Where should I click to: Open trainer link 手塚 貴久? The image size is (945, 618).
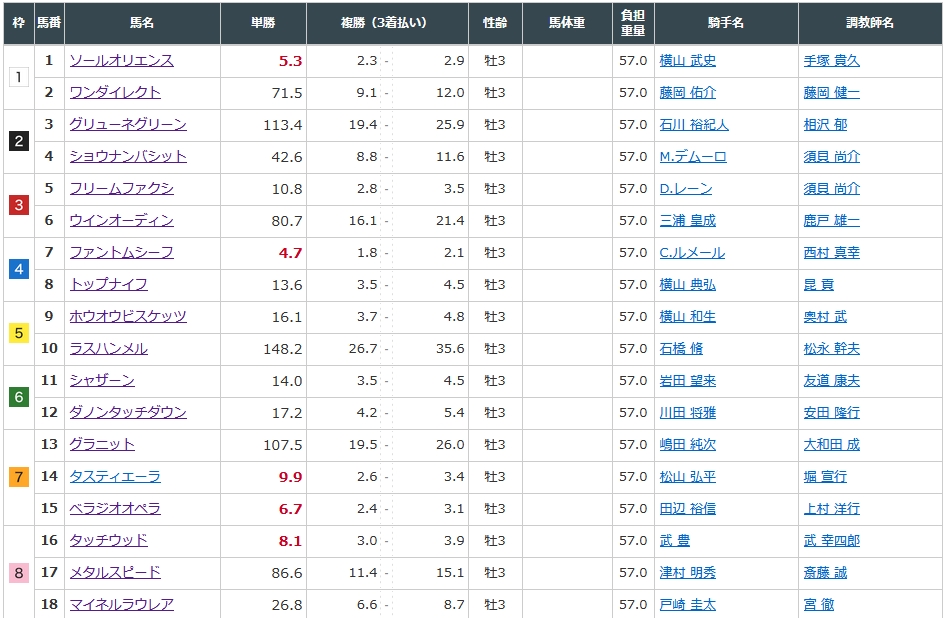point(831,61)
